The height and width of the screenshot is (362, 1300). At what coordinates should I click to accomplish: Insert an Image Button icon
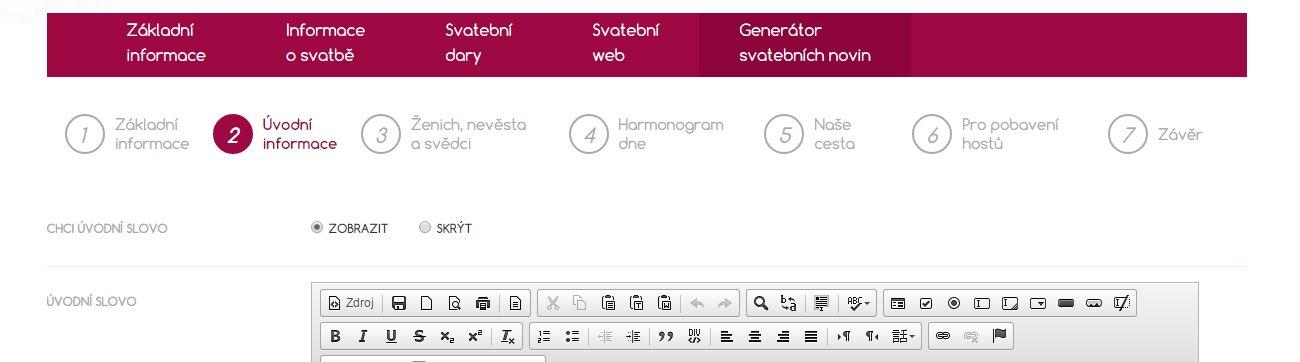(1094, 303)
